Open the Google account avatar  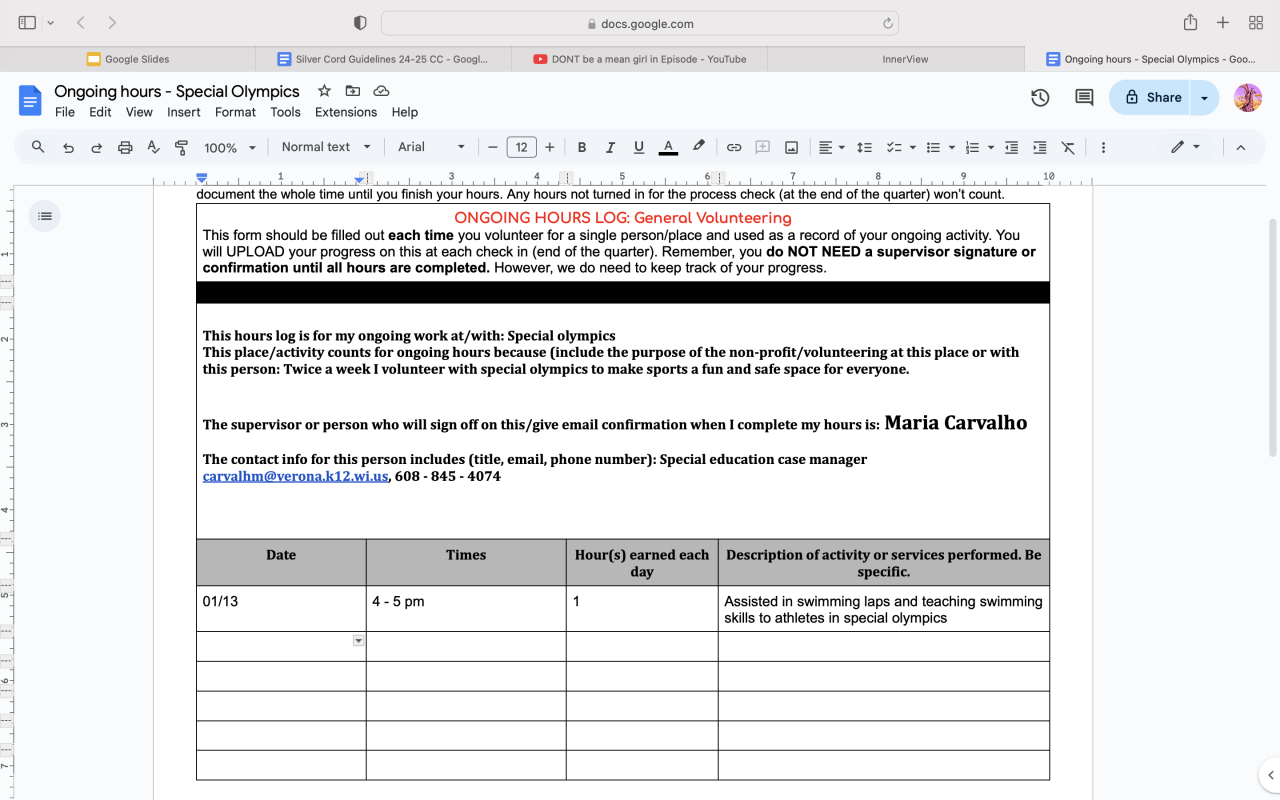(1248, 97)
